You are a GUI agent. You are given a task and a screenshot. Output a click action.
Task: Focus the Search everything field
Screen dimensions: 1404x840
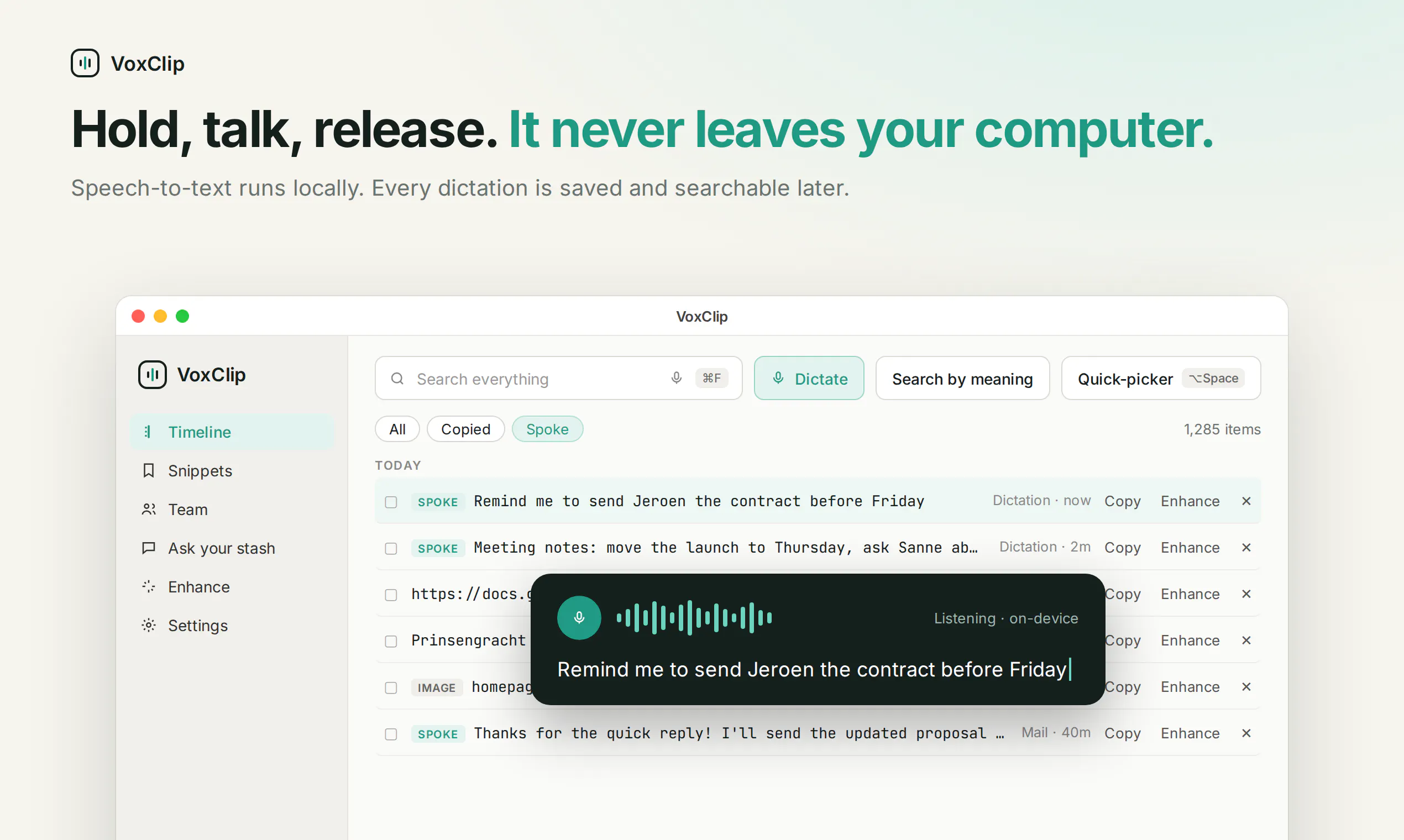(x=558, y=378)
